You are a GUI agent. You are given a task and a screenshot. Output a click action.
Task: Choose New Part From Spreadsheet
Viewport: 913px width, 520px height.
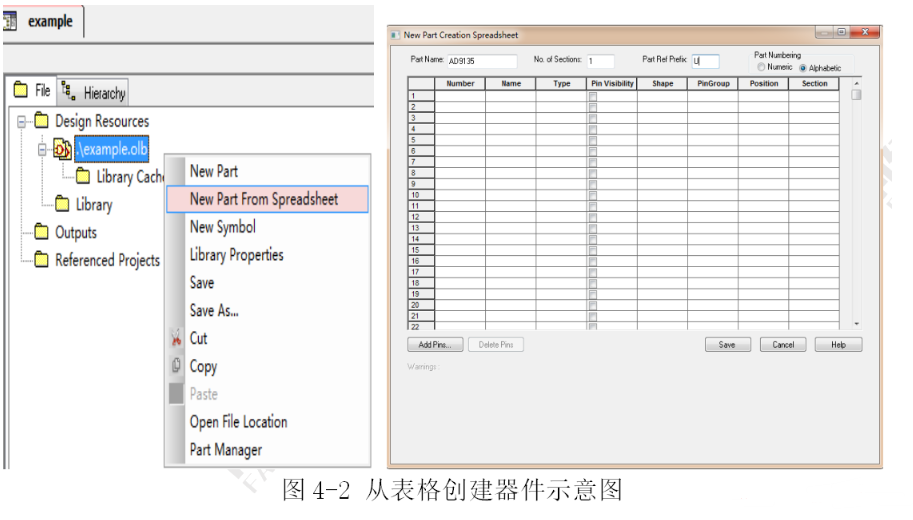268,199
